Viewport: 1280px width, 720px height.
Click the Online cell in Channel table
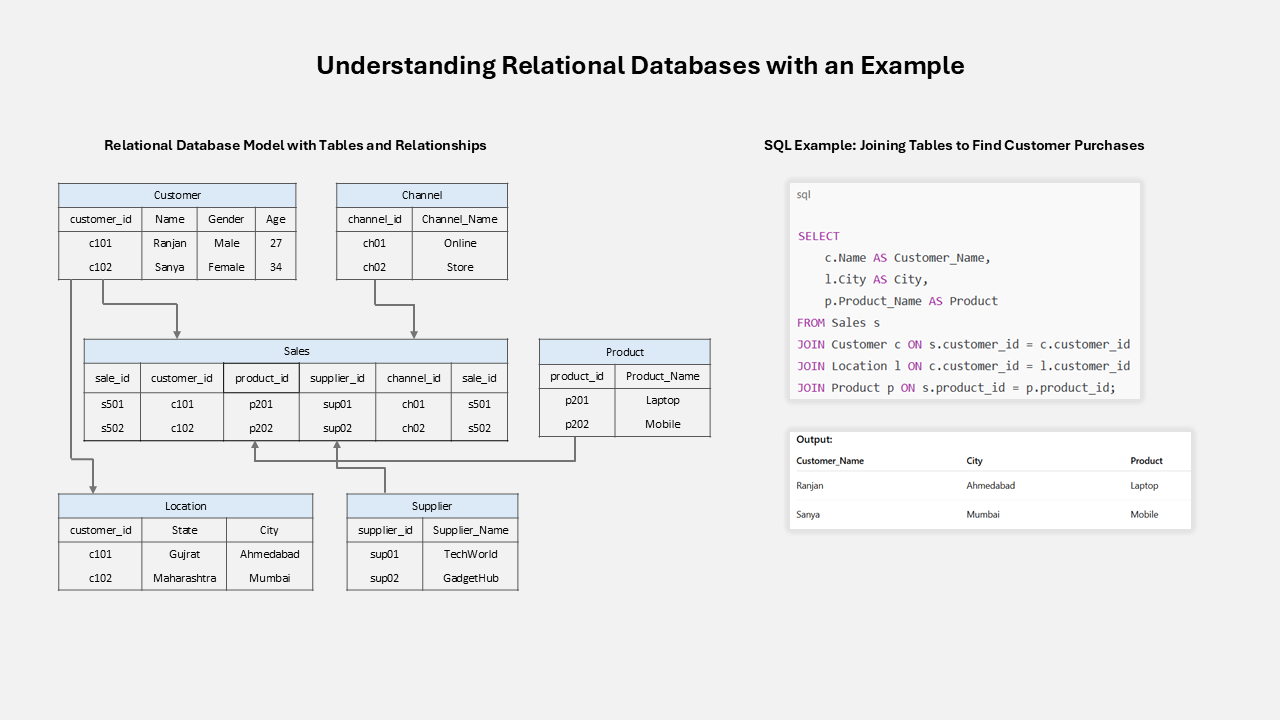click(x=459, y=243)
